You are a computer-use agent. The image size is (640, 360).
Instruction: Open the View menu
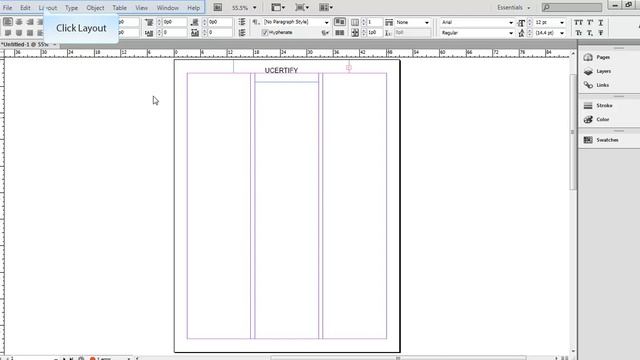pyautogui.click(x=141, y=8)
